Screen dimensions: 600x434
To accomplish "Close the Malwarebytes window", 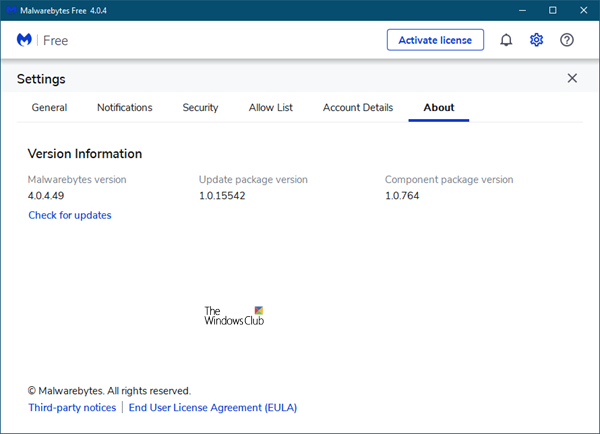I will click(584, 10).
